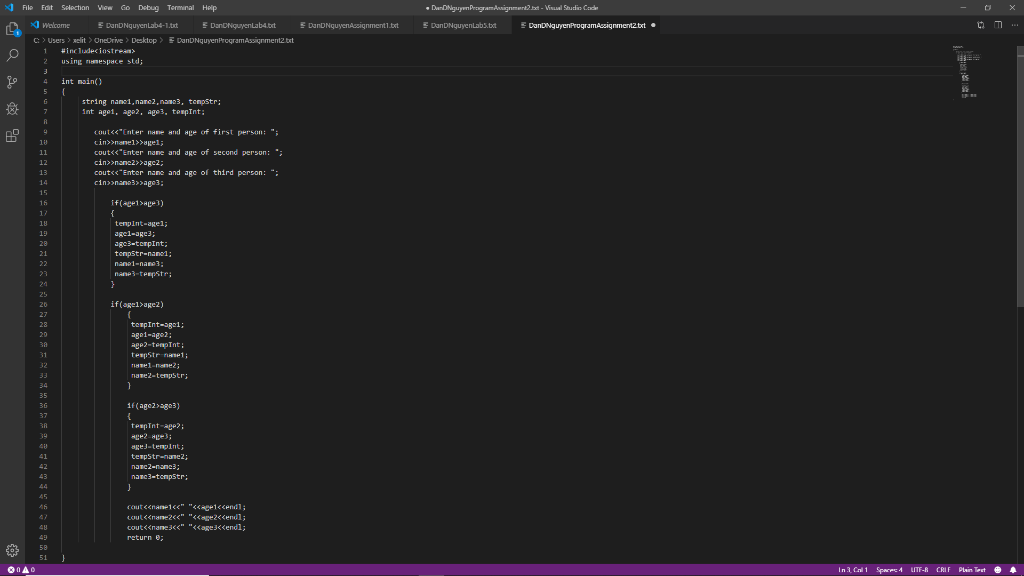Open the Debug view in activity bar
The image size is (1024, 576).
(x=12, y=109)
